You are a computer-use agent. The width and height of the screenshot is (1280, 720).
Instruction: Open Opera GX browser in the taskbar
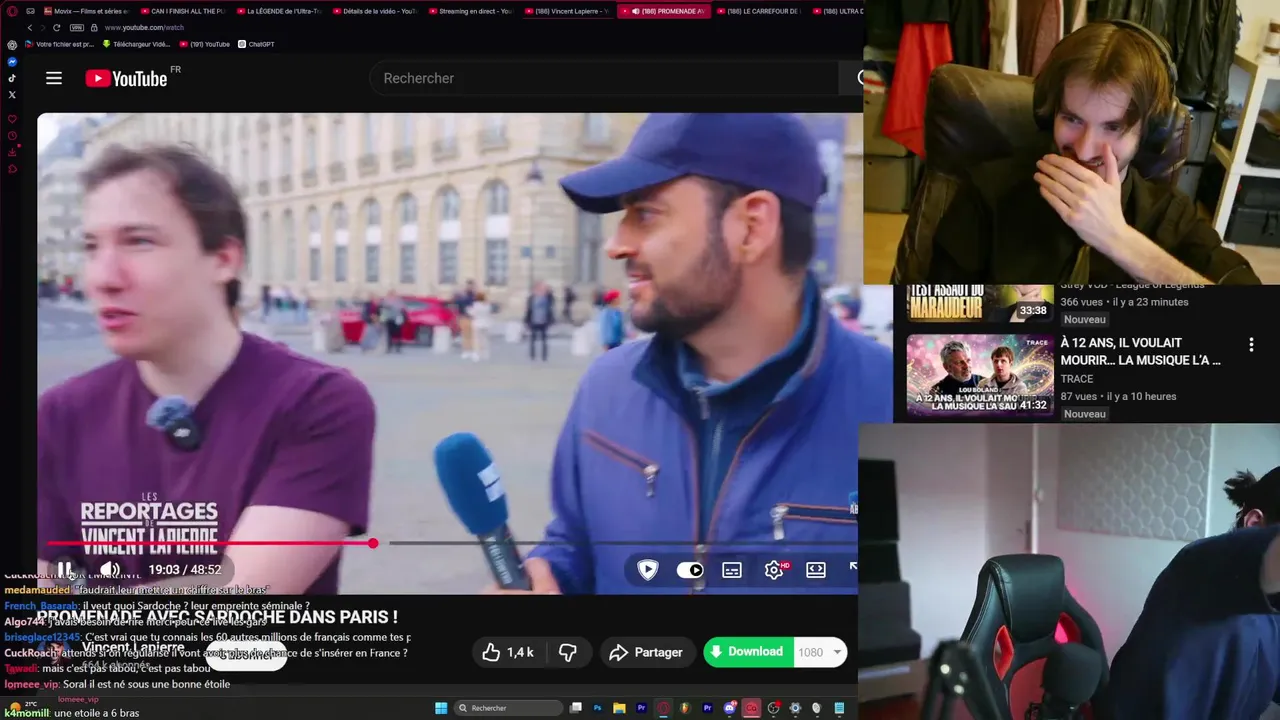(663, 708)
